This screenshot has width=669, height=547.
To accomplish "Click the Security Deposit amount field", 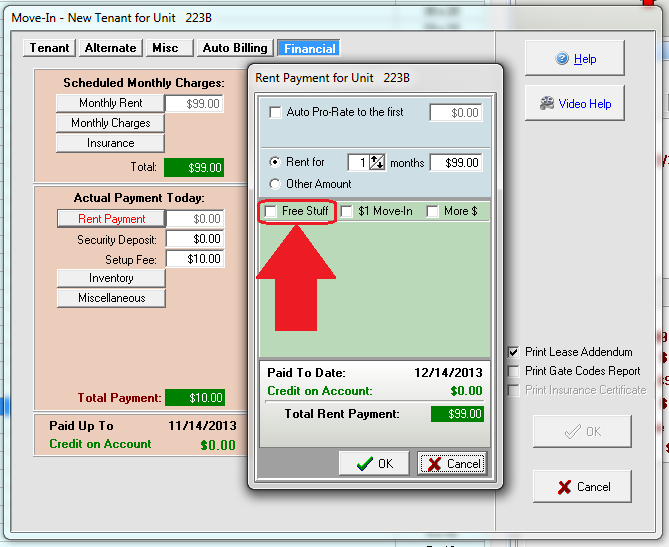I will 195,239.
